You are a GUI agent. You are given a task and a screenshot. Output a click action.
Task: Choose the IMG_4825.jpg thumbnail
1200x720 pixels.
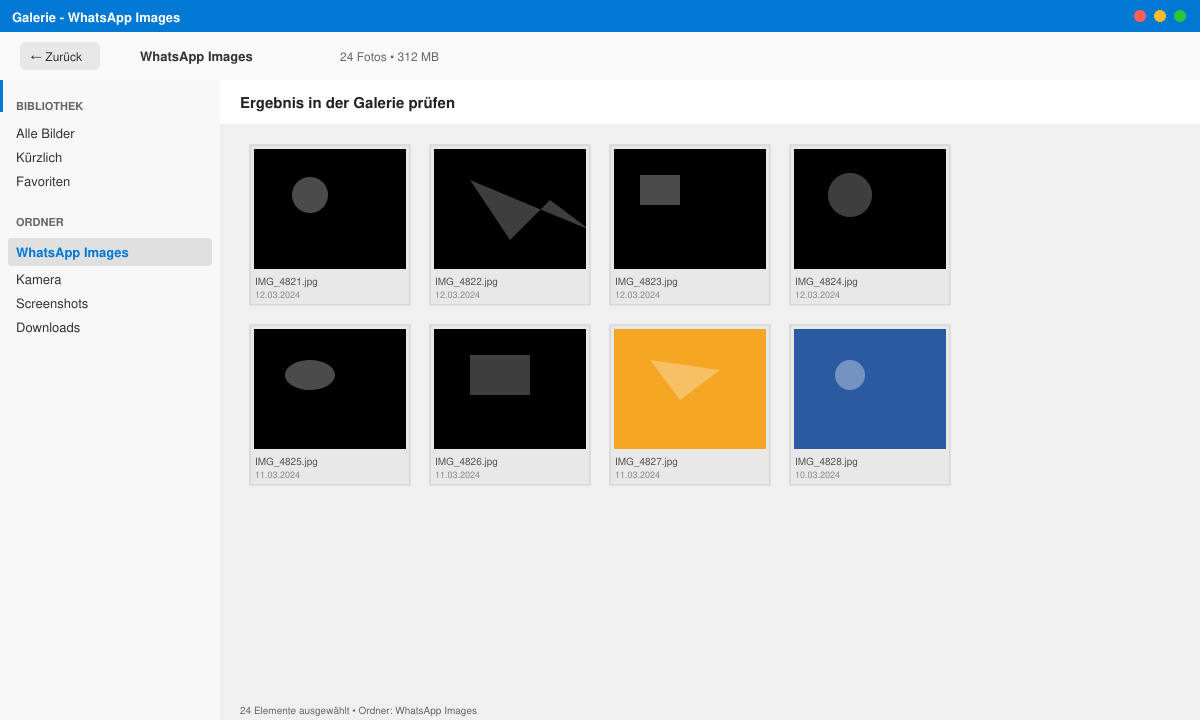330,389
